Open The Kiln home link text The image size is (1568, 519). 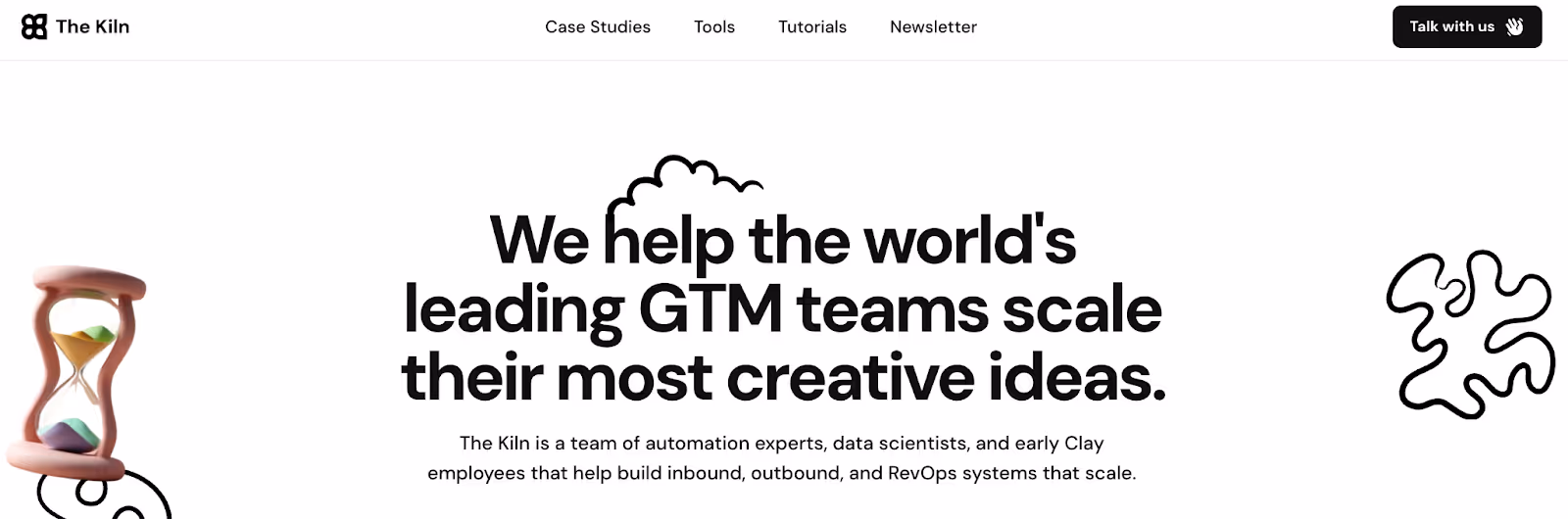92,26
